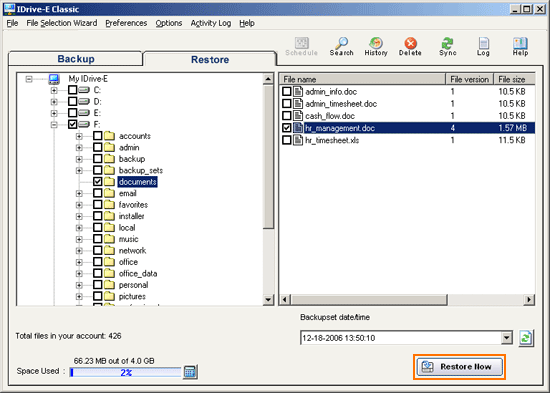Sort by the File version column header
550x393 pixels.
pos(469,79)
